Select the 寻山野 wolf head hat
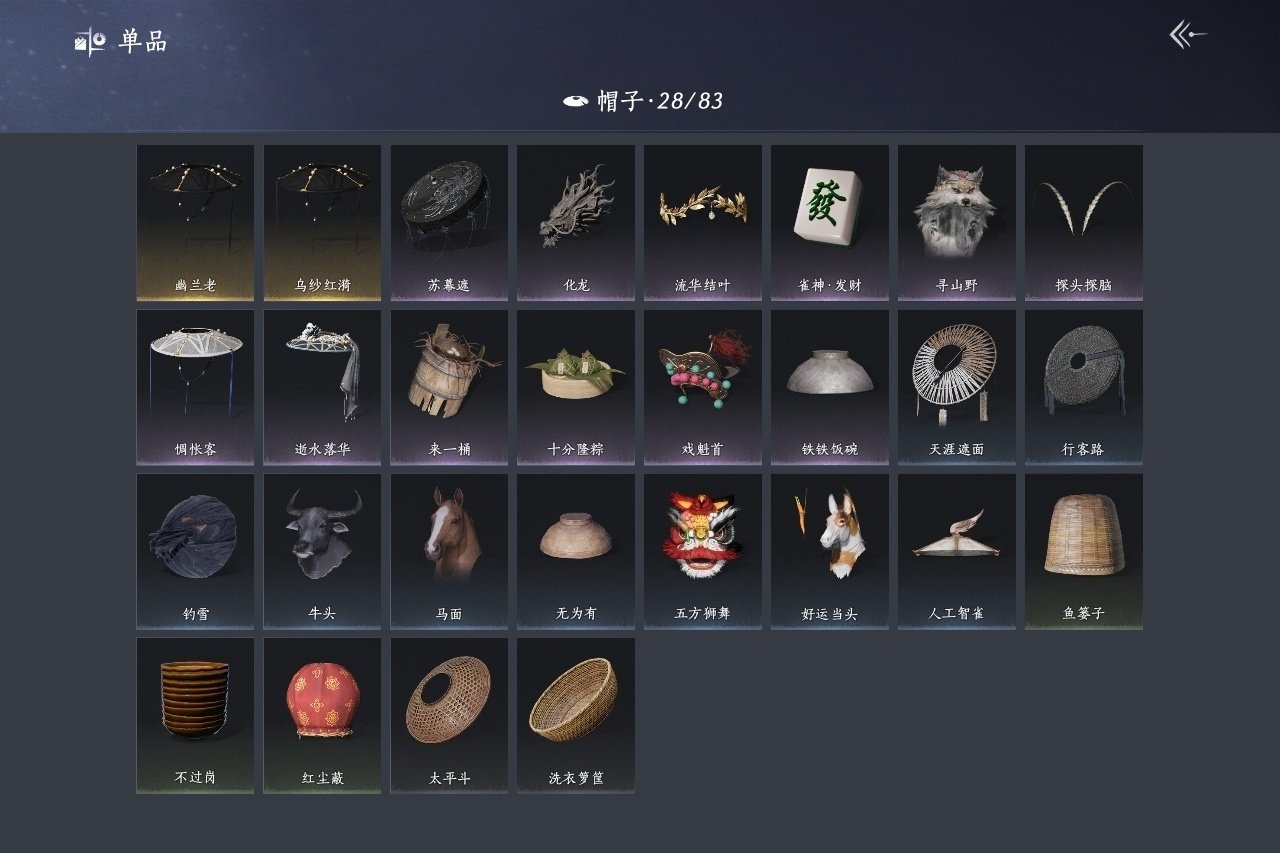The image size is (1280, 853). coord(956,222)
